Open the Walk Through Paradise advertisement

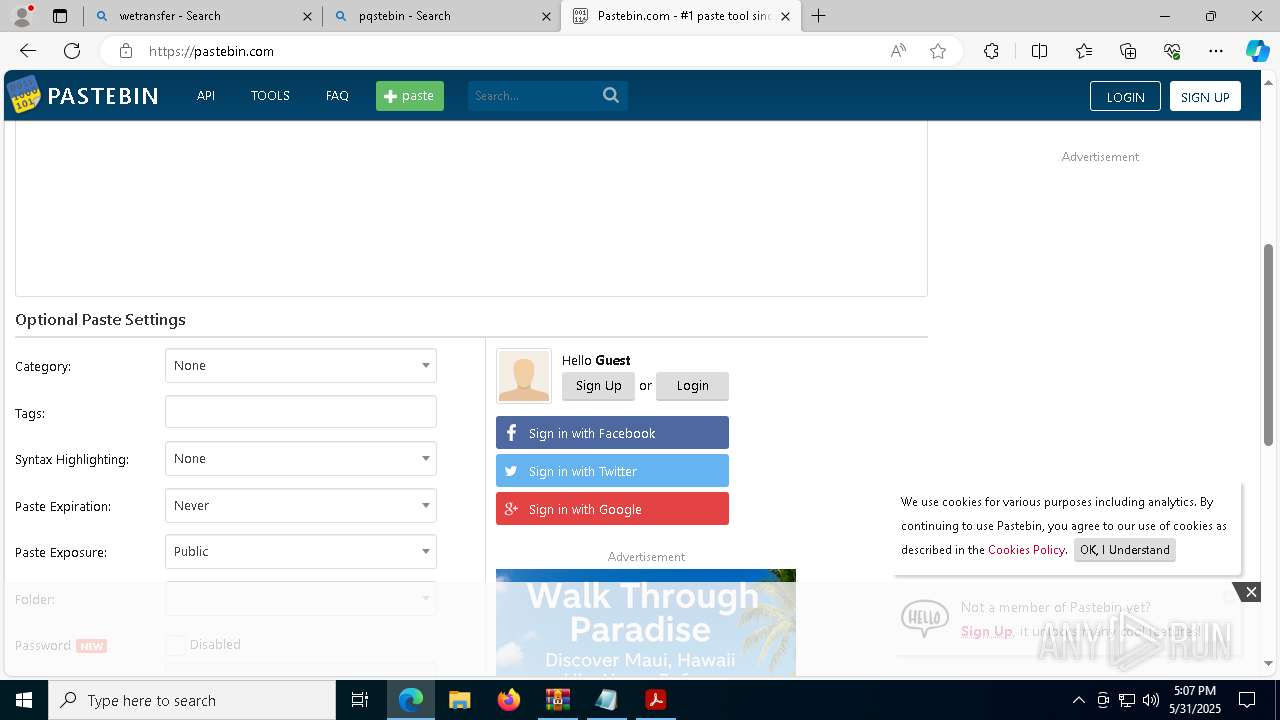pos(646,623)
